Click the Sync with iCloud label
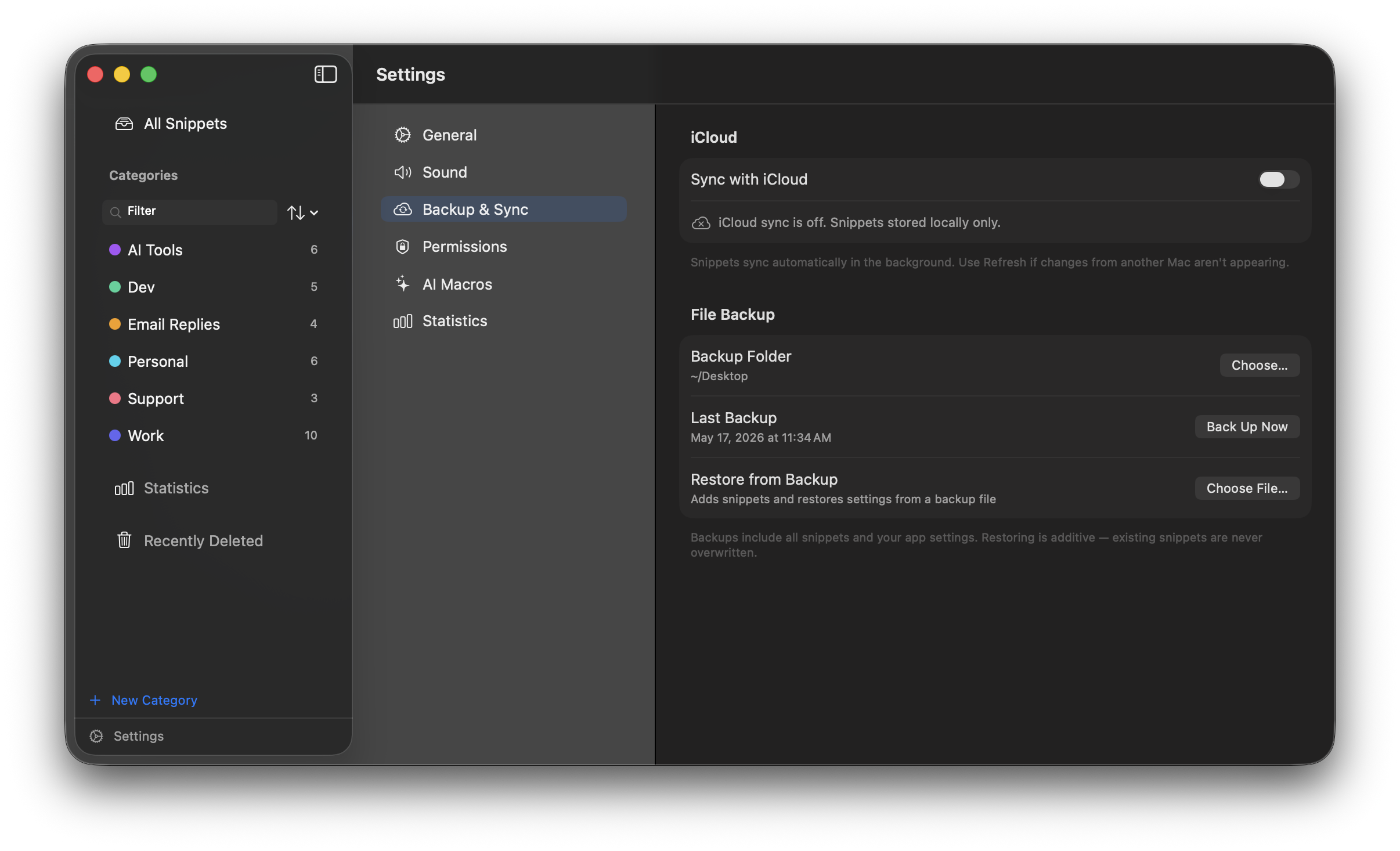1400x851 pixels. [x=749, y=179]
